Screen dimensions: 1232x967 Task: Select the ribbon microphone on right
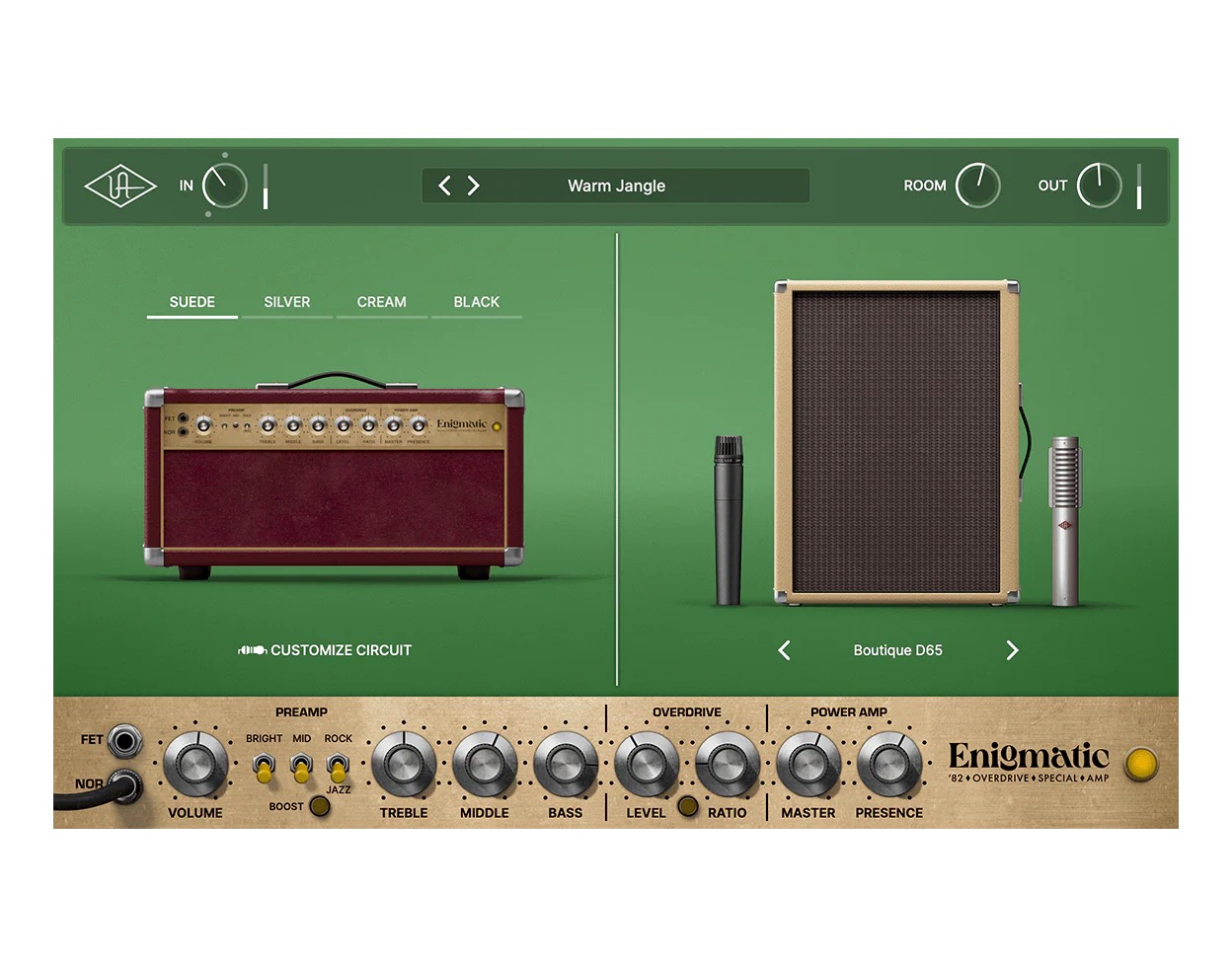1065,521
